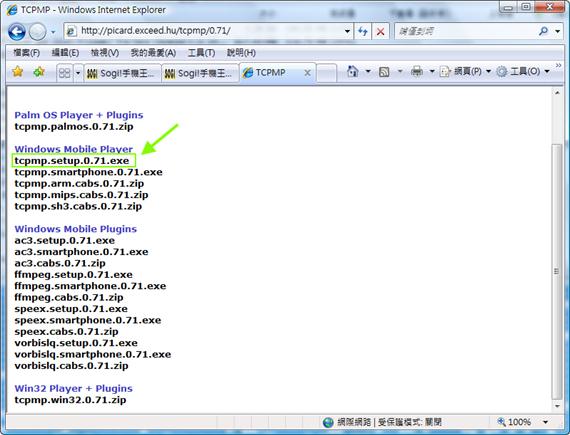Open the recent pages dropdown arrow
This screenshot has width=570, height=435.
tap(53, 32)
